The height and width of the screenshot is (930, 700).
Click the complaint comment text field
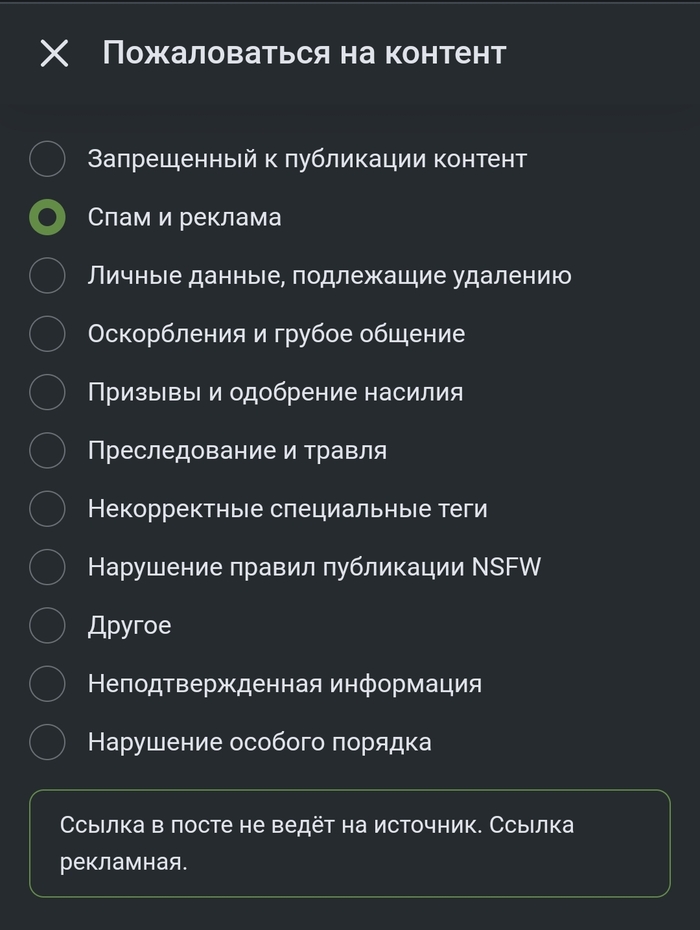349,843
